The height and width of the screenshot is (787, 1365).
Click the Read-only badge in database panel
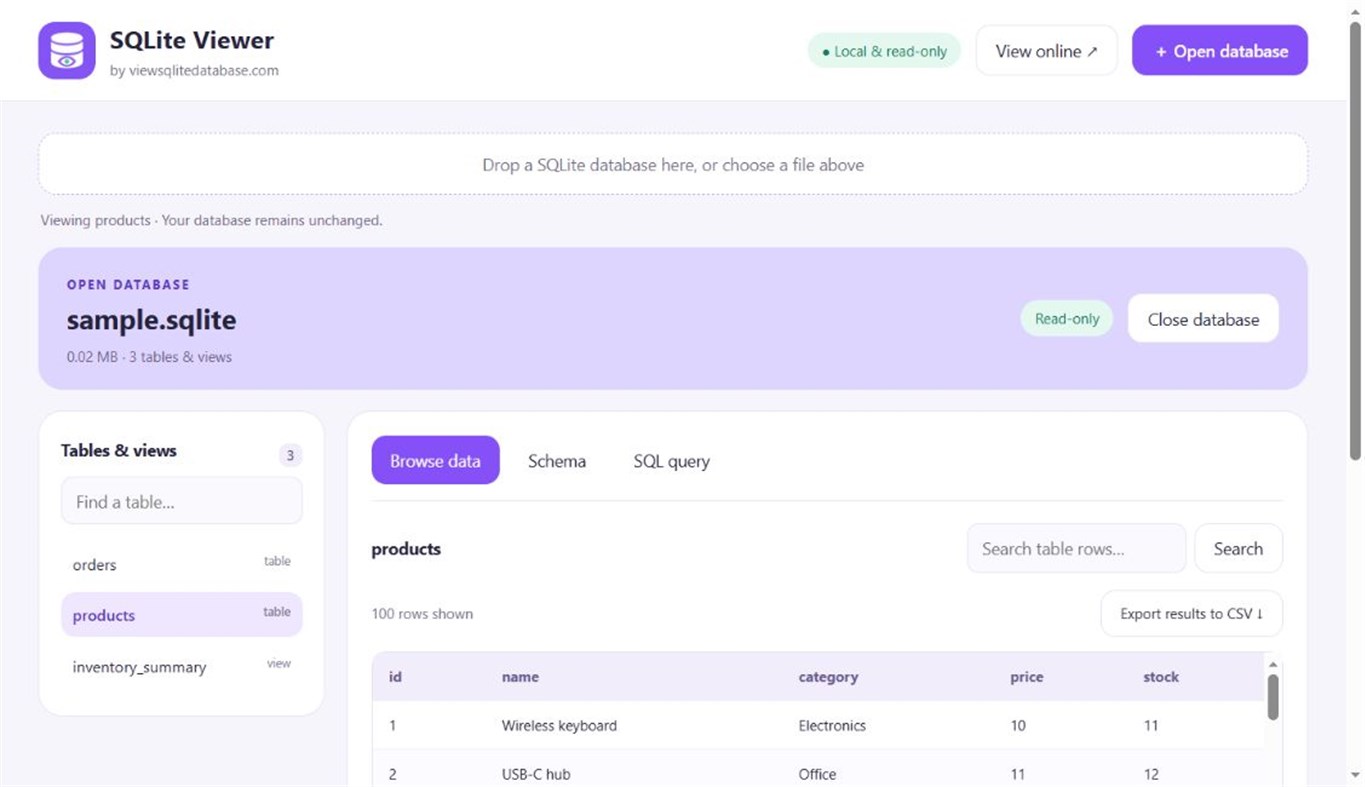click(x=1066, y=319)
